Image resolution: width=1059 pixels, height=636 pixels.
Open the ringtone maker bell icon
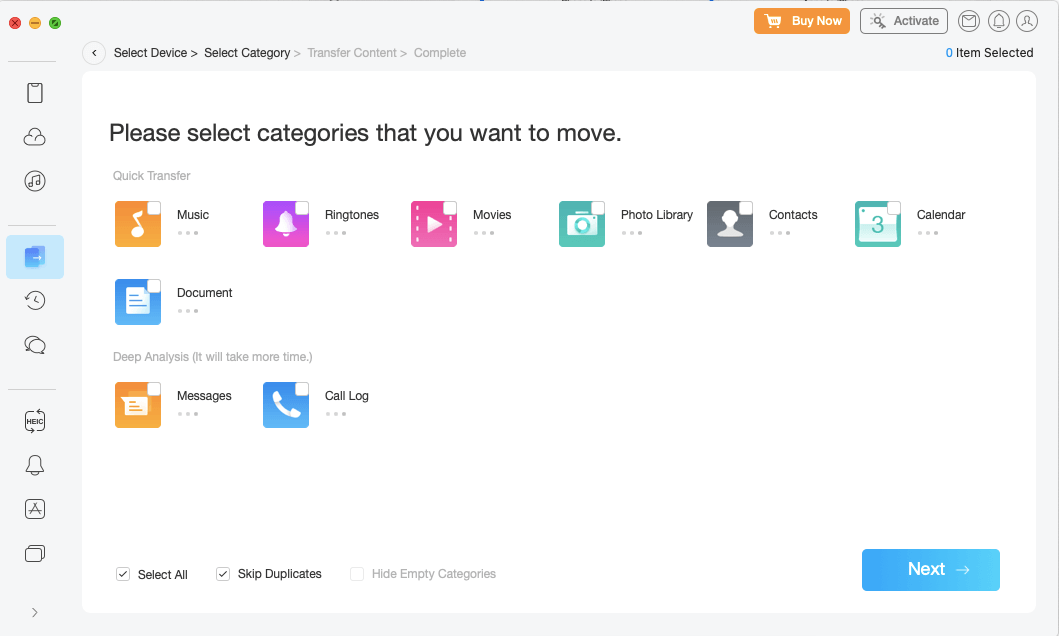pyautogui.click(x=35, y=465)
